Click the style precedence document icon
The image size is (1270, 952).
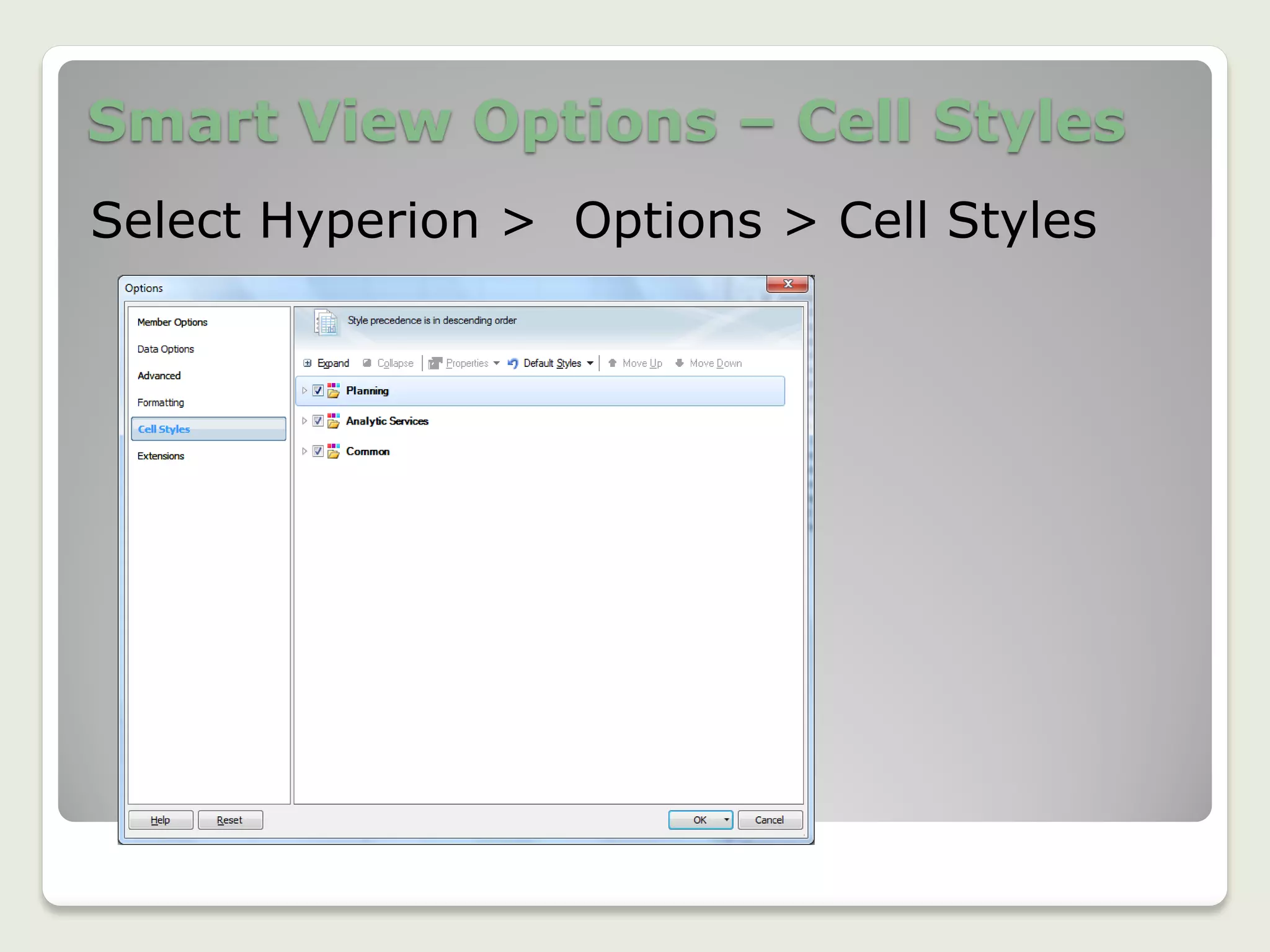326,322
